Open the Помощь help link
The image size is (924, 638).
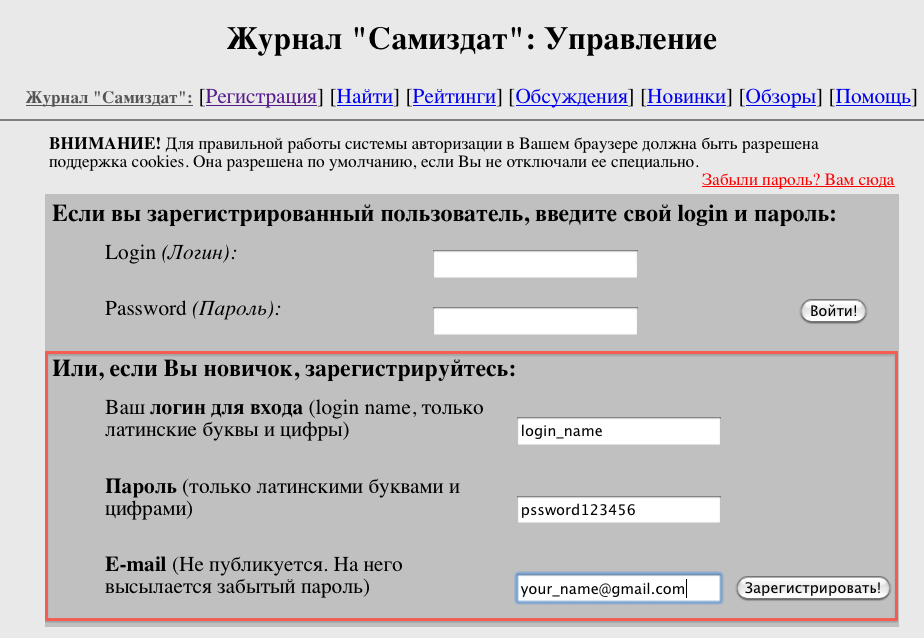(x=872, y=97)
